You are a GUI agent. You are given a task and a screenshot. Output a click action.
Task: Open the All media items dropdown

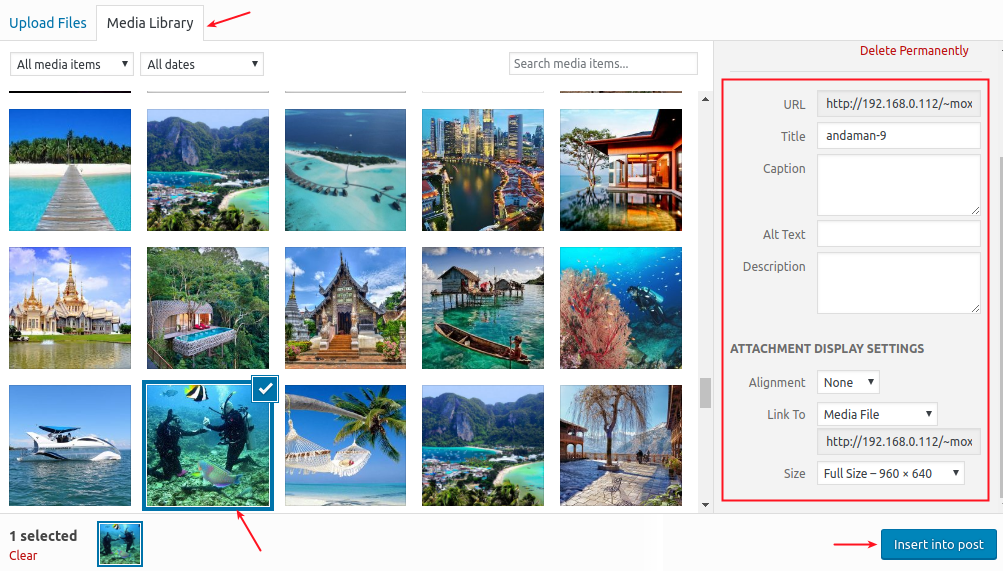(72, 64)
